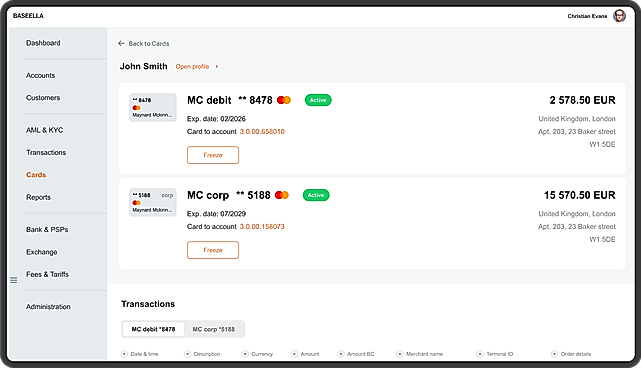
Task: Open account link 3.0.00.158073
Action: [x=262, y=227]
